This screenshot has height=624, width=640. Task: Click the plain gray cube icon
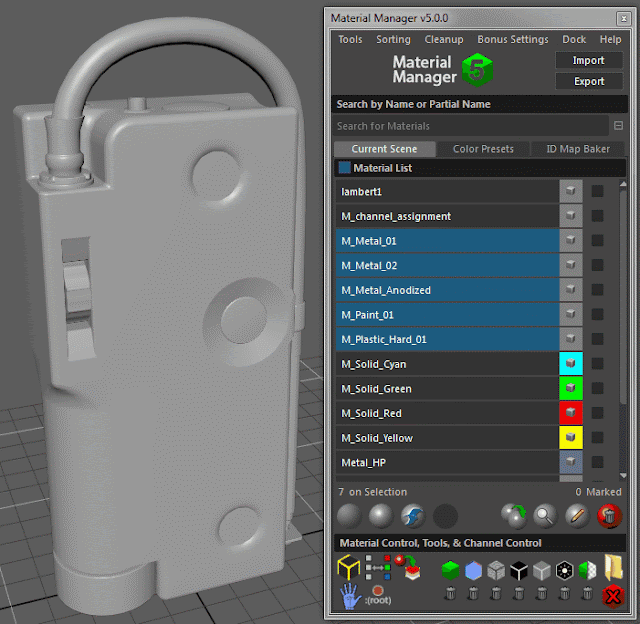pos(542,570)
